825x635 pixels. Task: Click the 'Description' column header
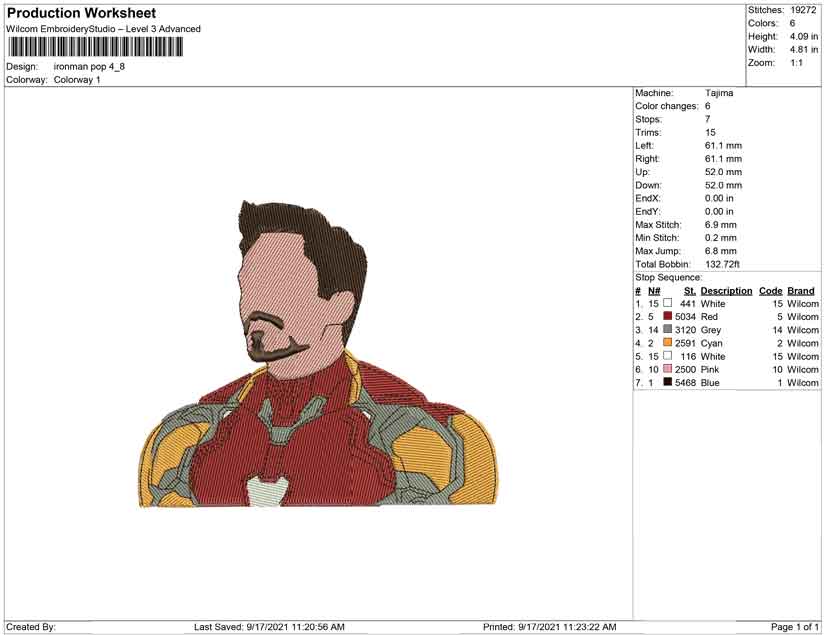(726, 291)
